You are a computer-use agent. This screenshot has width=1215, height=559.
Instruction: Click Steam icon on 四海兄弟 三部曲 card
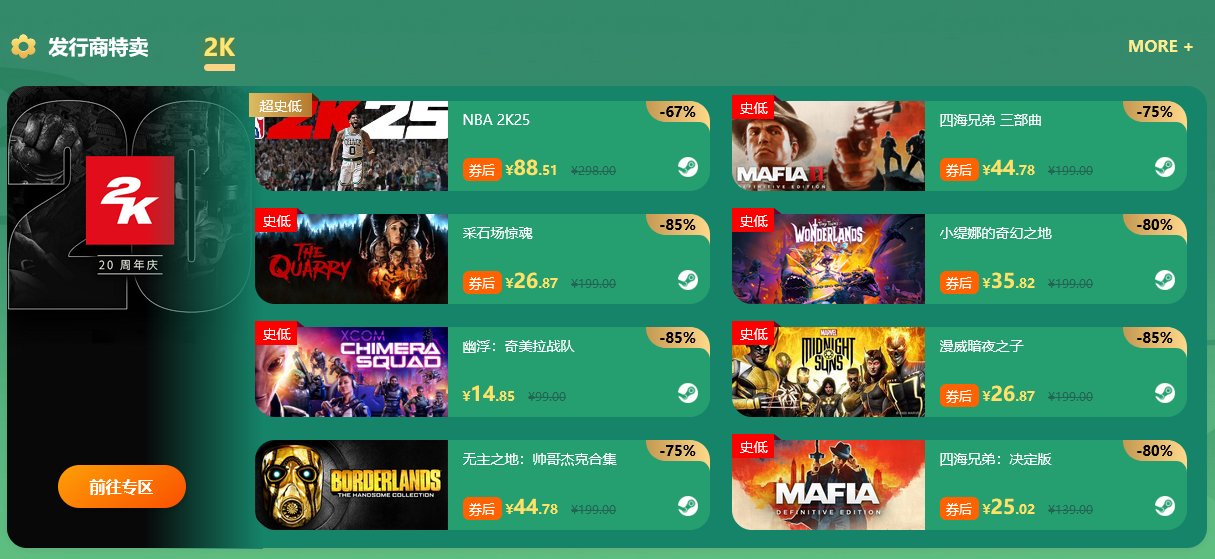point(1164,167)
